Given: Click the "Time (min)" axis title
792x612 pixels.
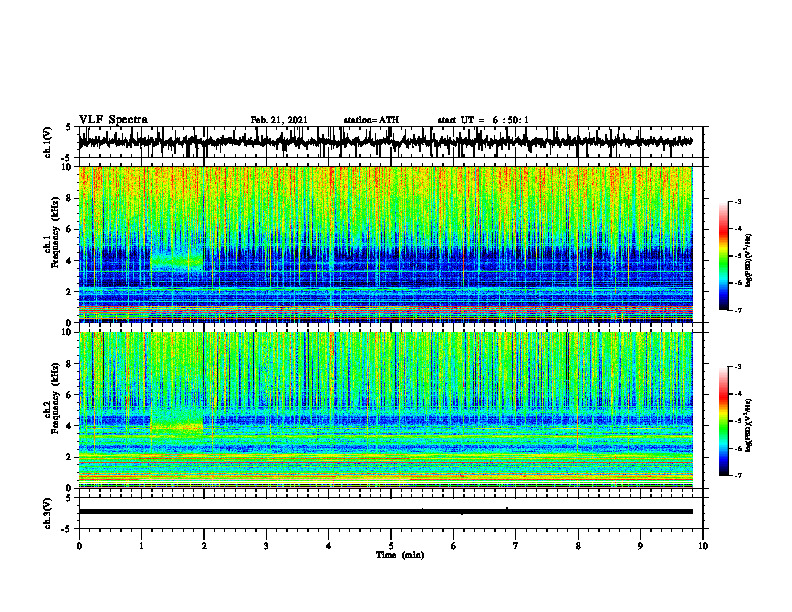Looking at the screenshot, I should point(400,555).
